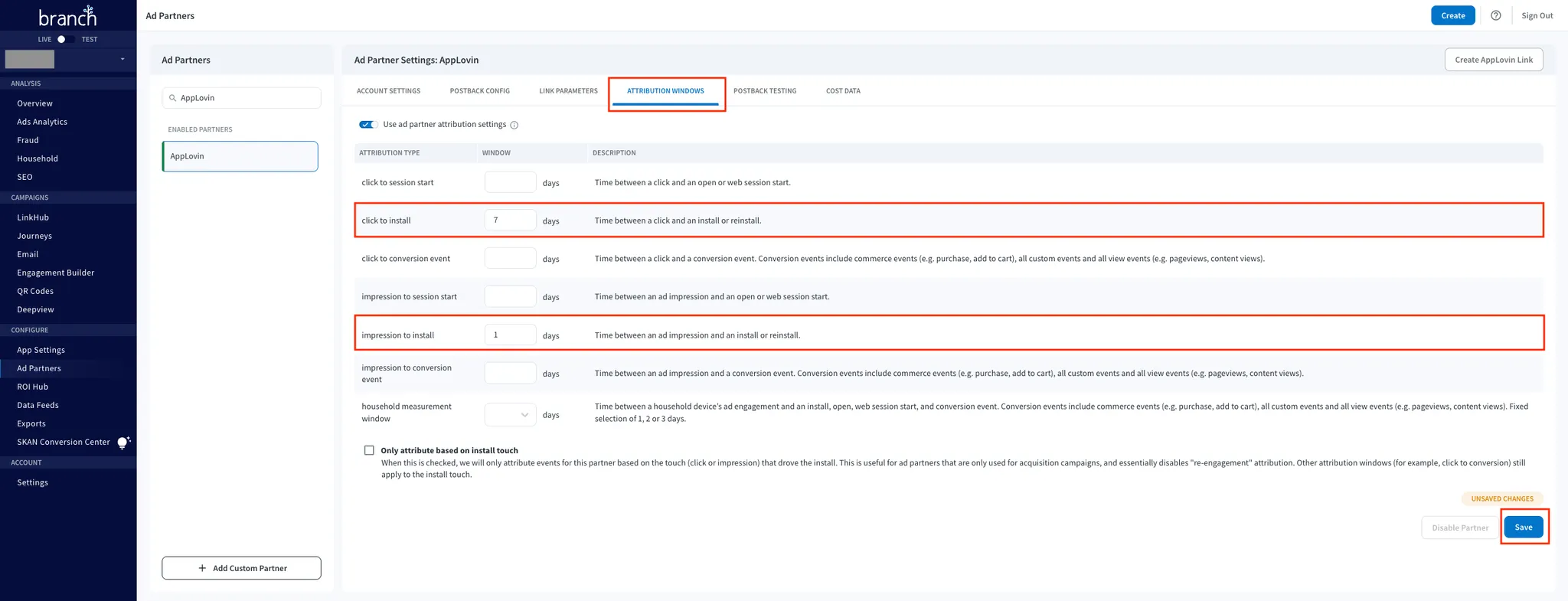
Task: Click Disable Partner button
Action: 1459,528
